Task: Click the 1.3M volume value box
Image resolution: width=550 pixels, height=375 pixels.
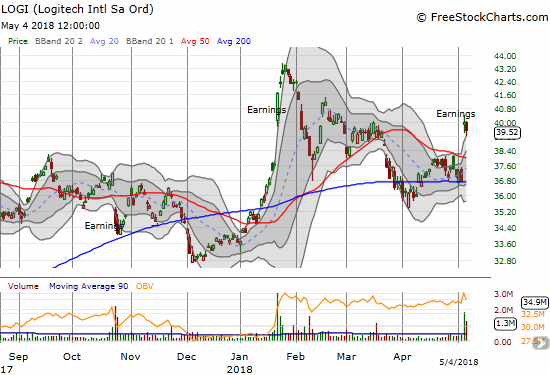Action: [x=505, y=323]
